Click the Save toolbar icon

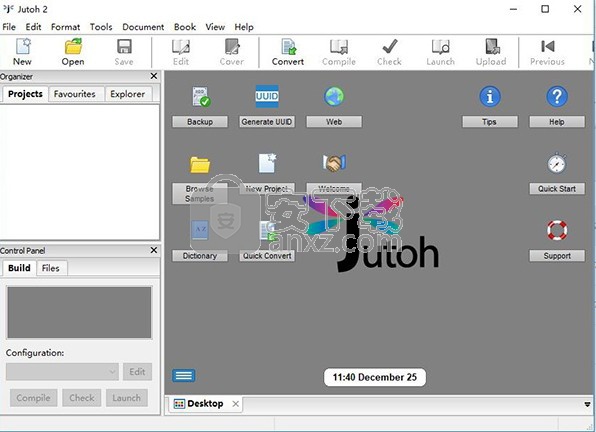tap(124, 47)
